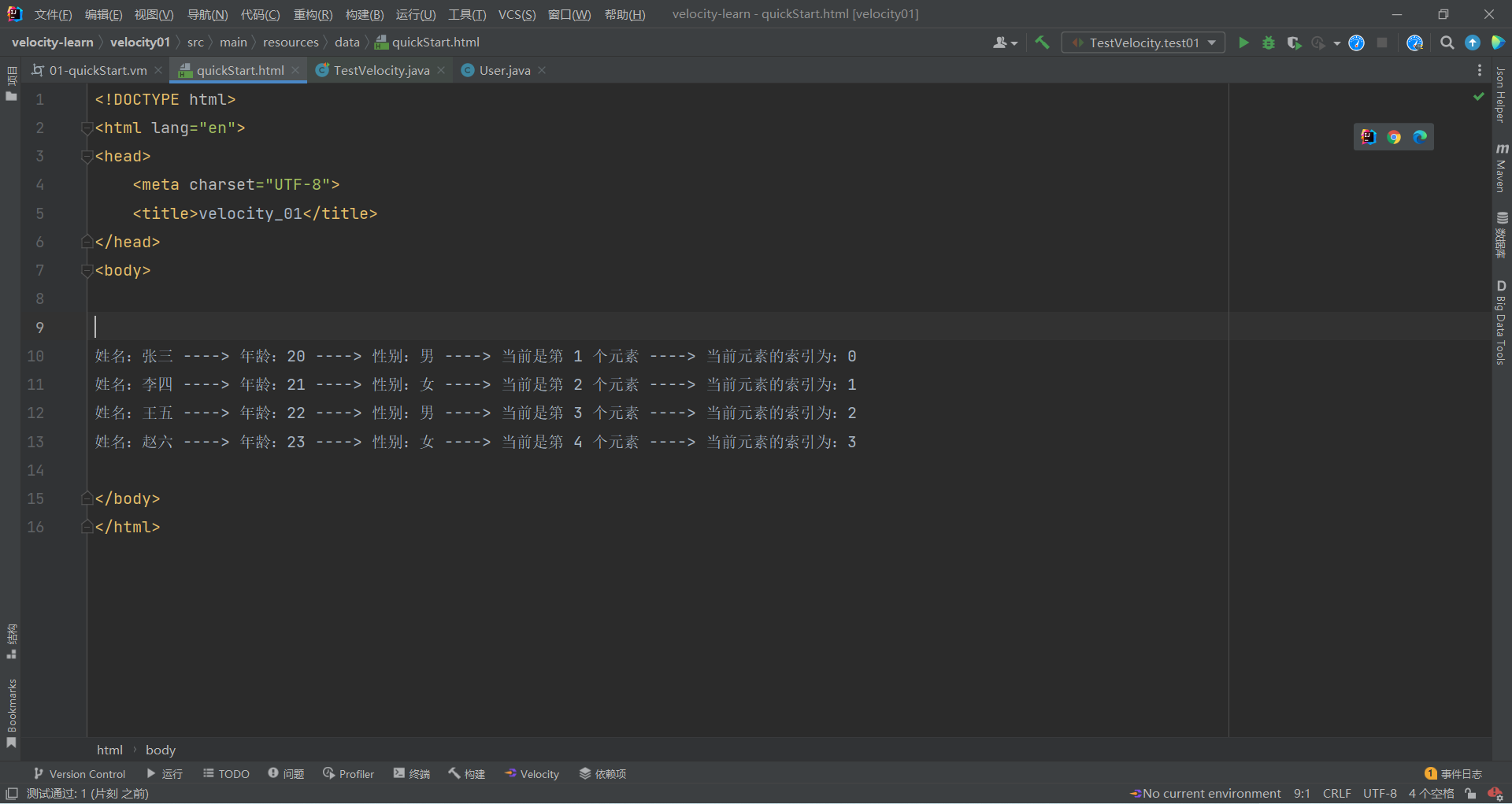Viewport: 1512px width, 804px height.
Task: Click fold end marker at </body> line
Action: (x=87, y=498)
